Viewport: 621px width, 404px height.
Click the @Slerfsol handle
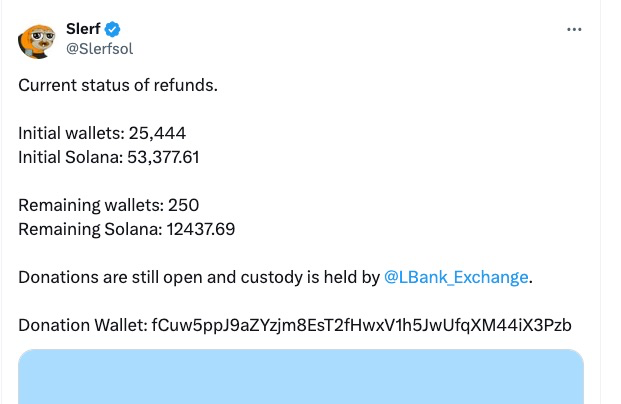click(x=99, y=48)
